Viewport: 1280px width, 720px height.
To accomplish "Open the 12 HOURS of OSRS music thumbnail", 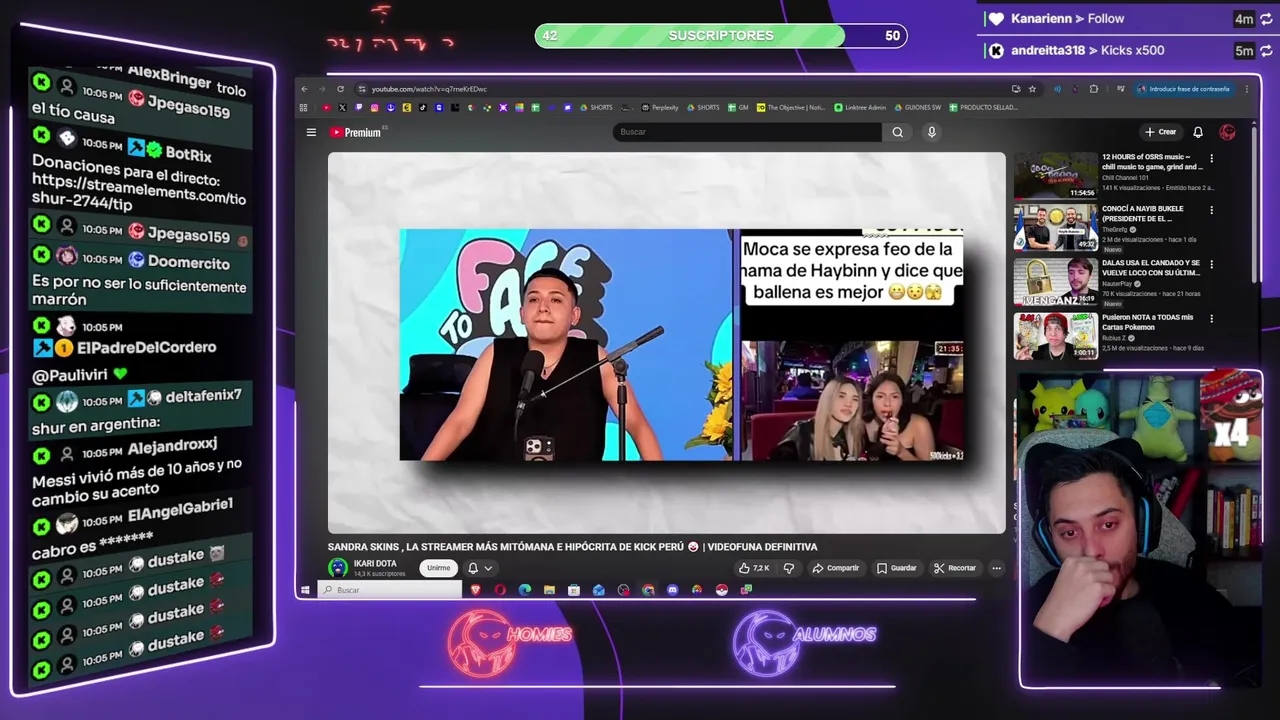I will (1055, 175).
